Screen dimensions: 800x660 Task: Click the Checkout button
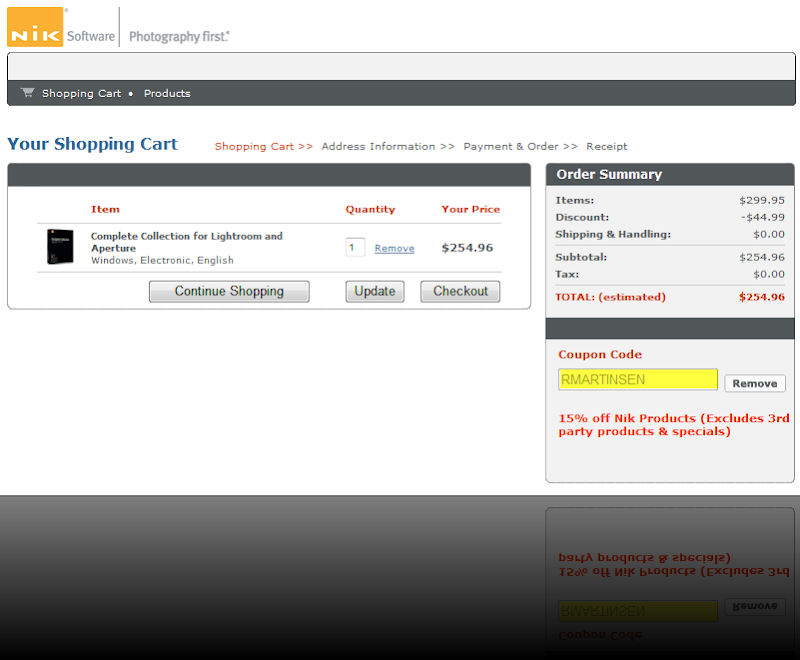coord(460,291)
